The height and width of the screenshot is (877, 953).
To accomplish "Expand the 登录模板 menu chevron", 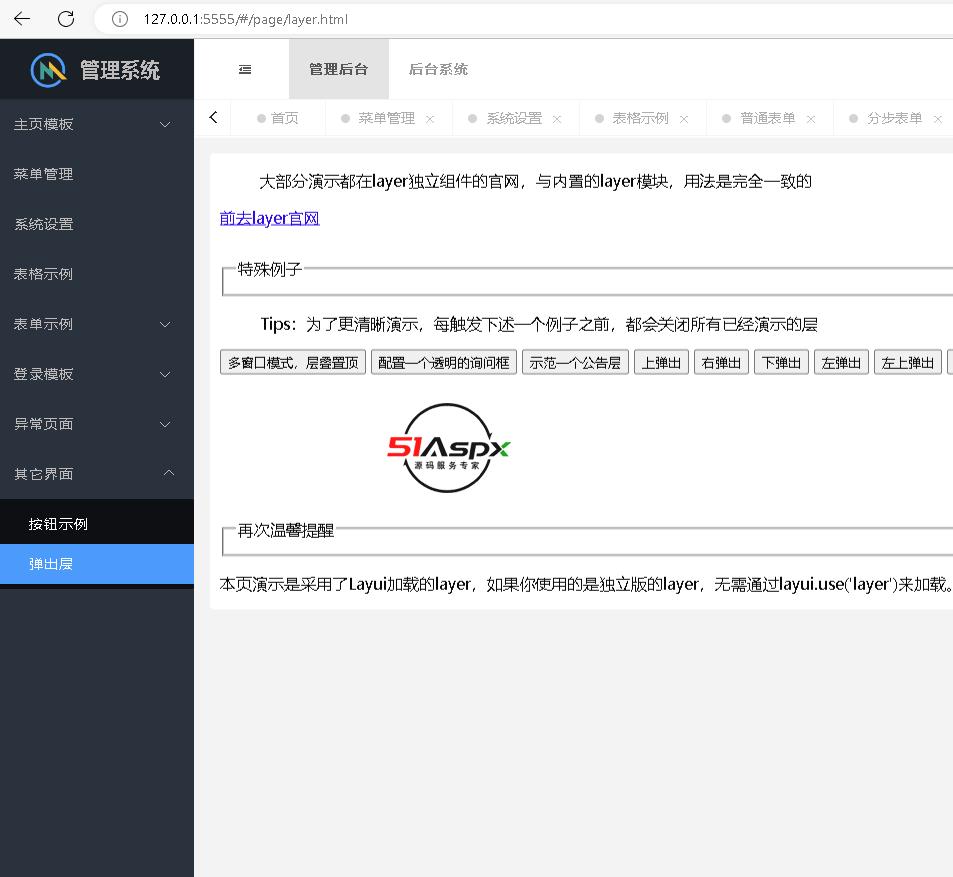I will tap(165, 374).
